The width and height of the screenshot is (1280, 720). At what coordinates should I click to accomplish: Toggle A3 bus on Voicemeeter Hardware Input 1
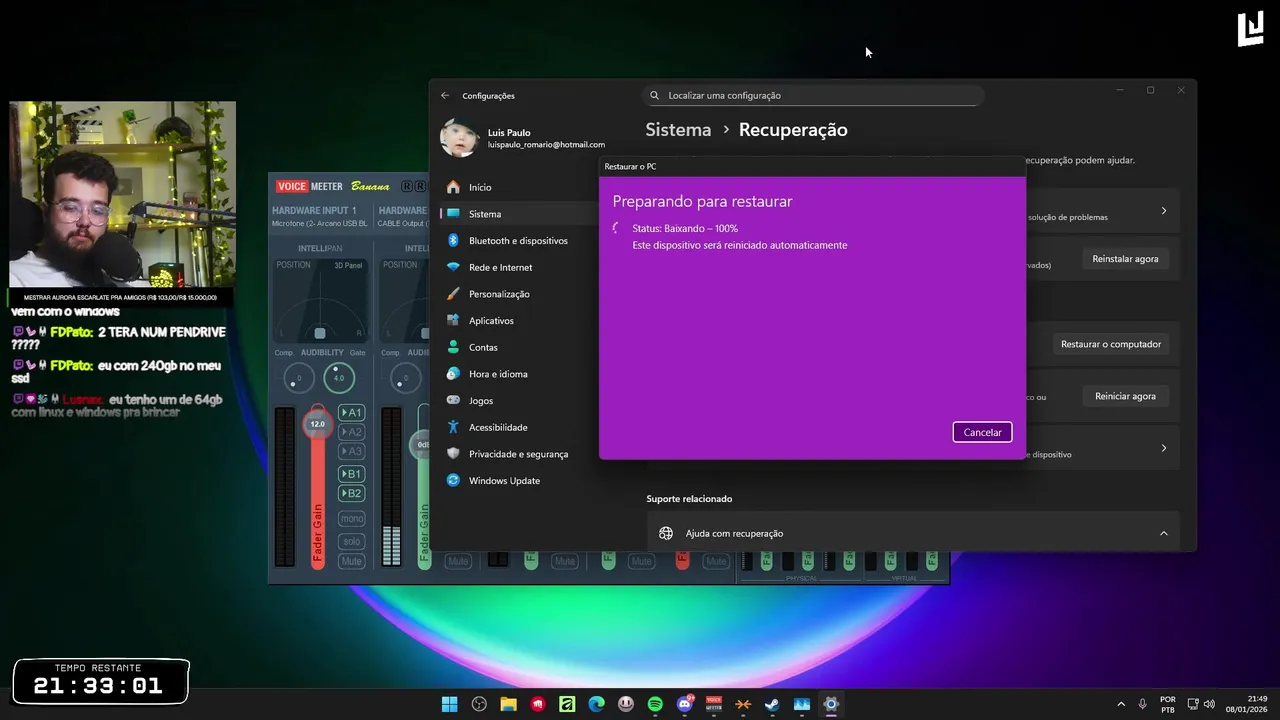coord(351,451)
